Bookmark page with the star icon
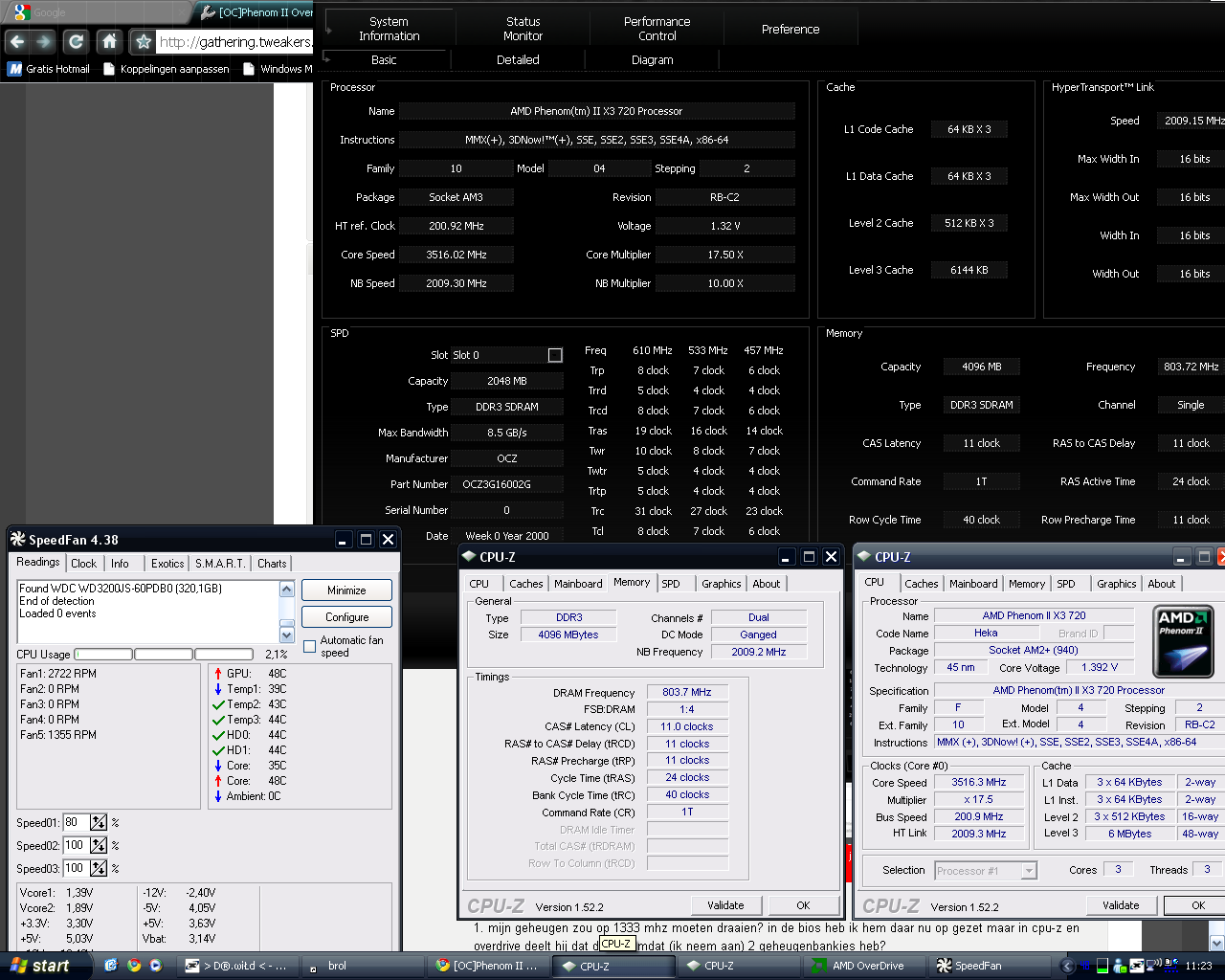The width and height of the screenshot is (1225, 980). pos(144,42)
